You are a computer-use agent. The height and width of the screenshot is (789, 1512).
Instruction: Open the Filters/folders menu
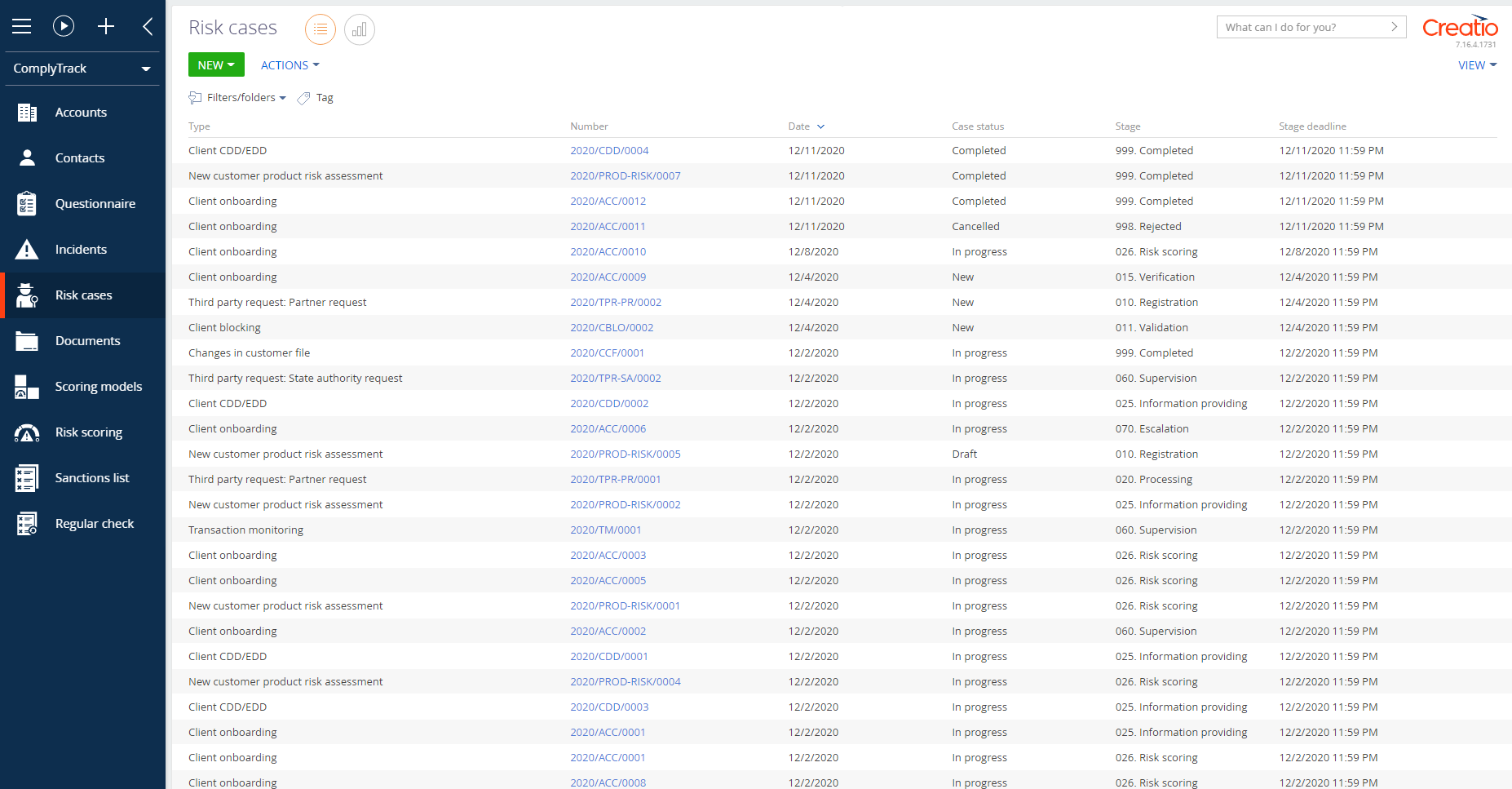click(241, 98)
